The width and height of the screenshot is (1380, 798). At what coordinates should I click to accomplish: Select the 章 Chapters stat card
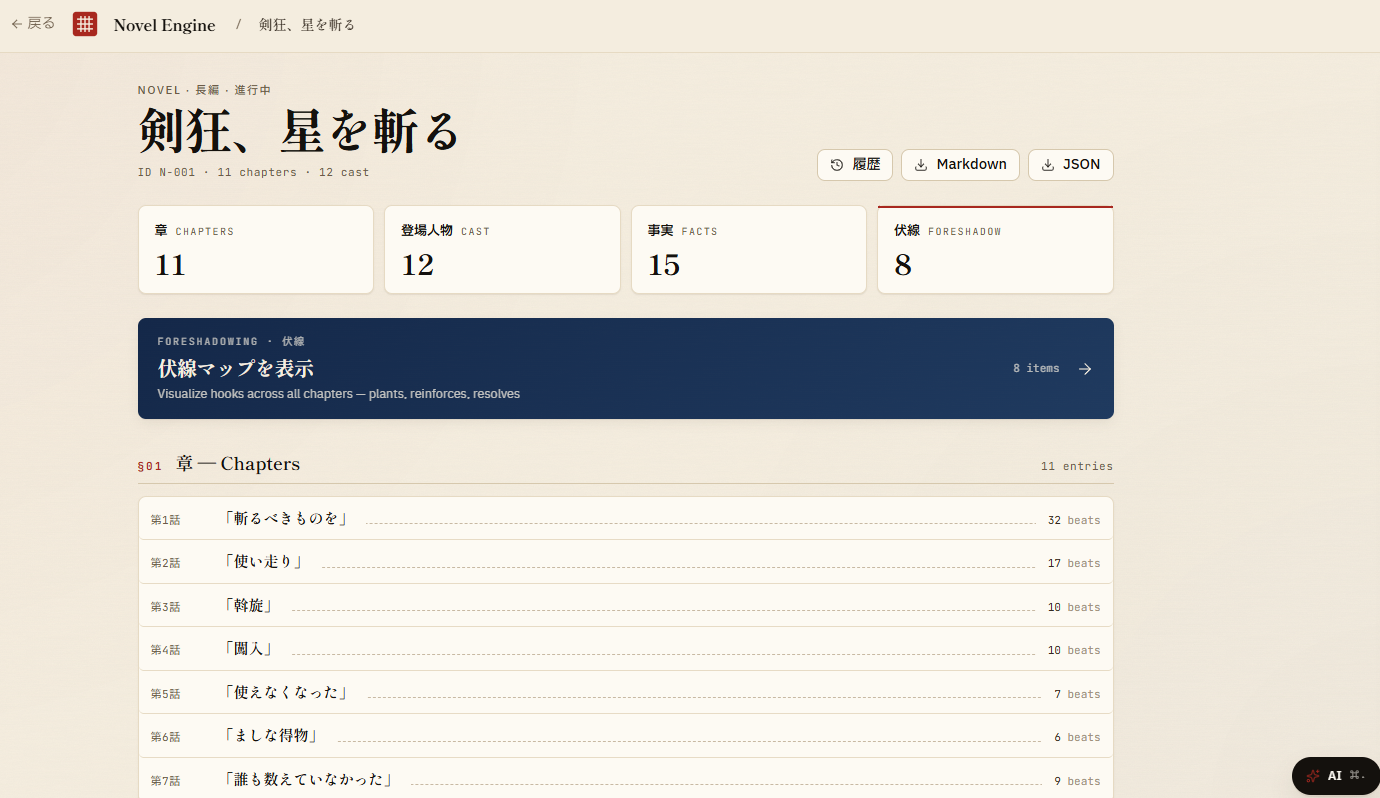point(256,250)
